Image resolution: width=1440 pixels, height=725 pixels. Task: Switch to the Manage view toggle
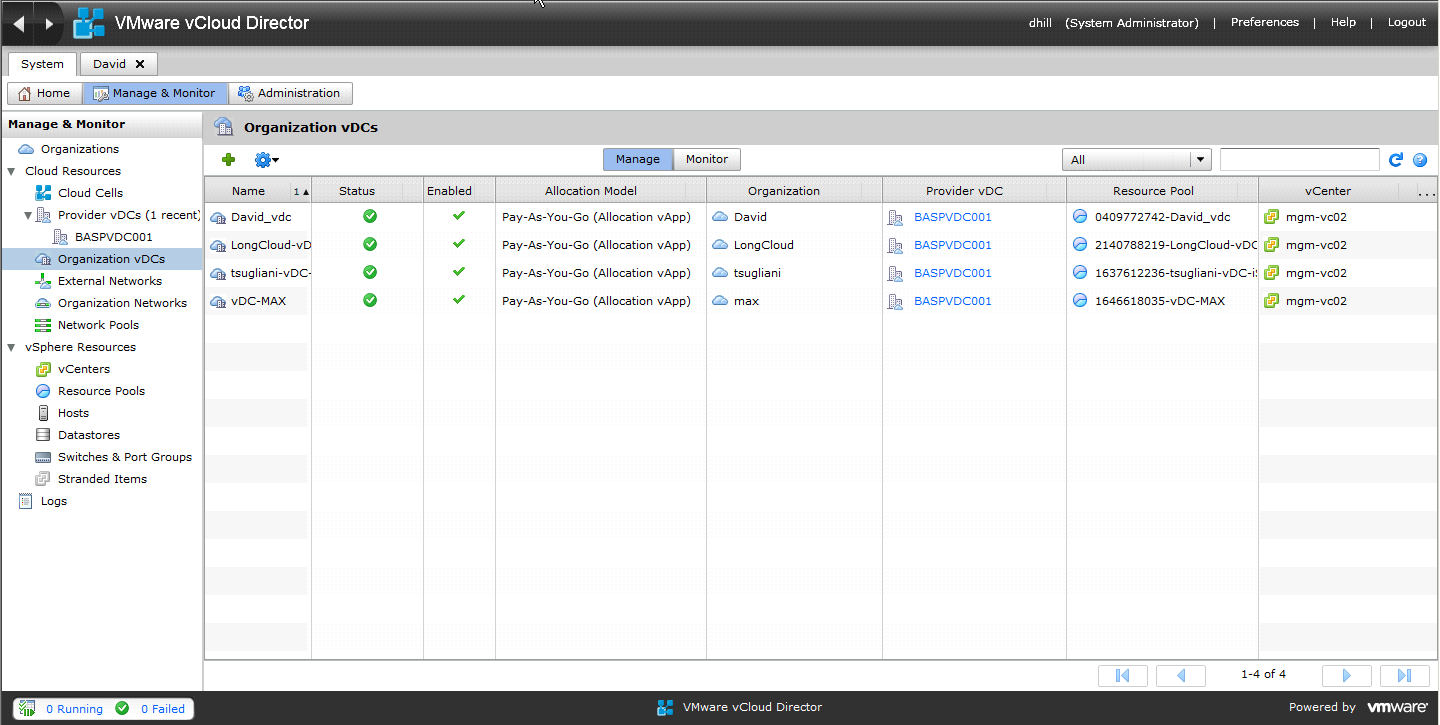(638, 159)
